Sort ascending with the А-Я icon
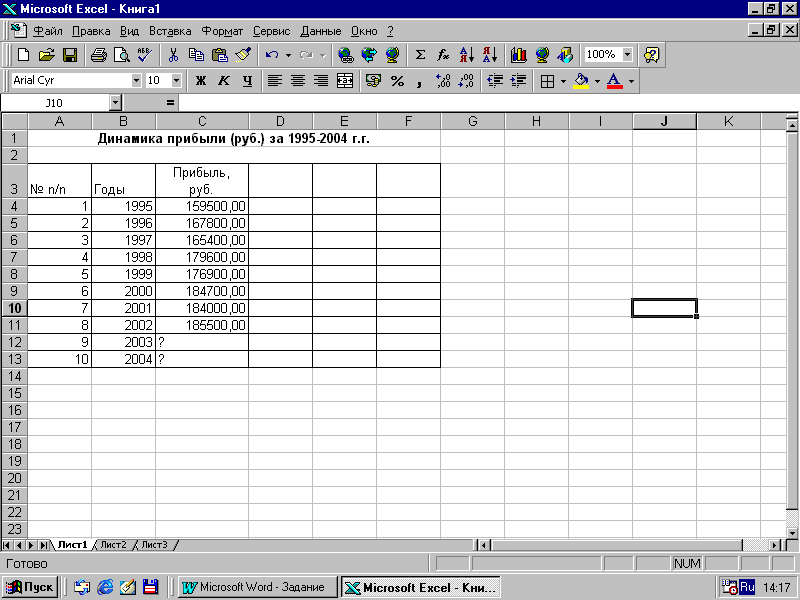 coord(467,55)
